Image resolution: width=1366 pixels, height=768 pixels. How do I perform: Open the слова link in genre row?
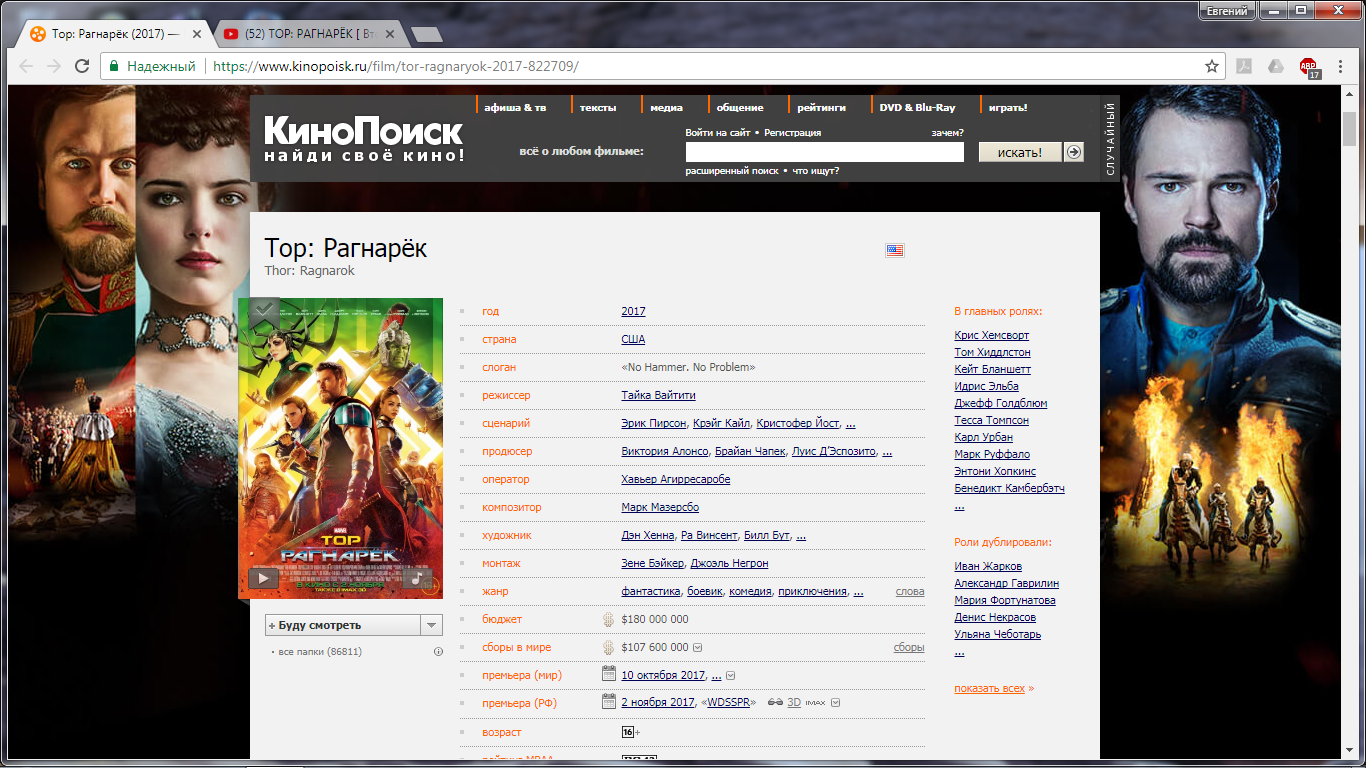tap(910, 592)
